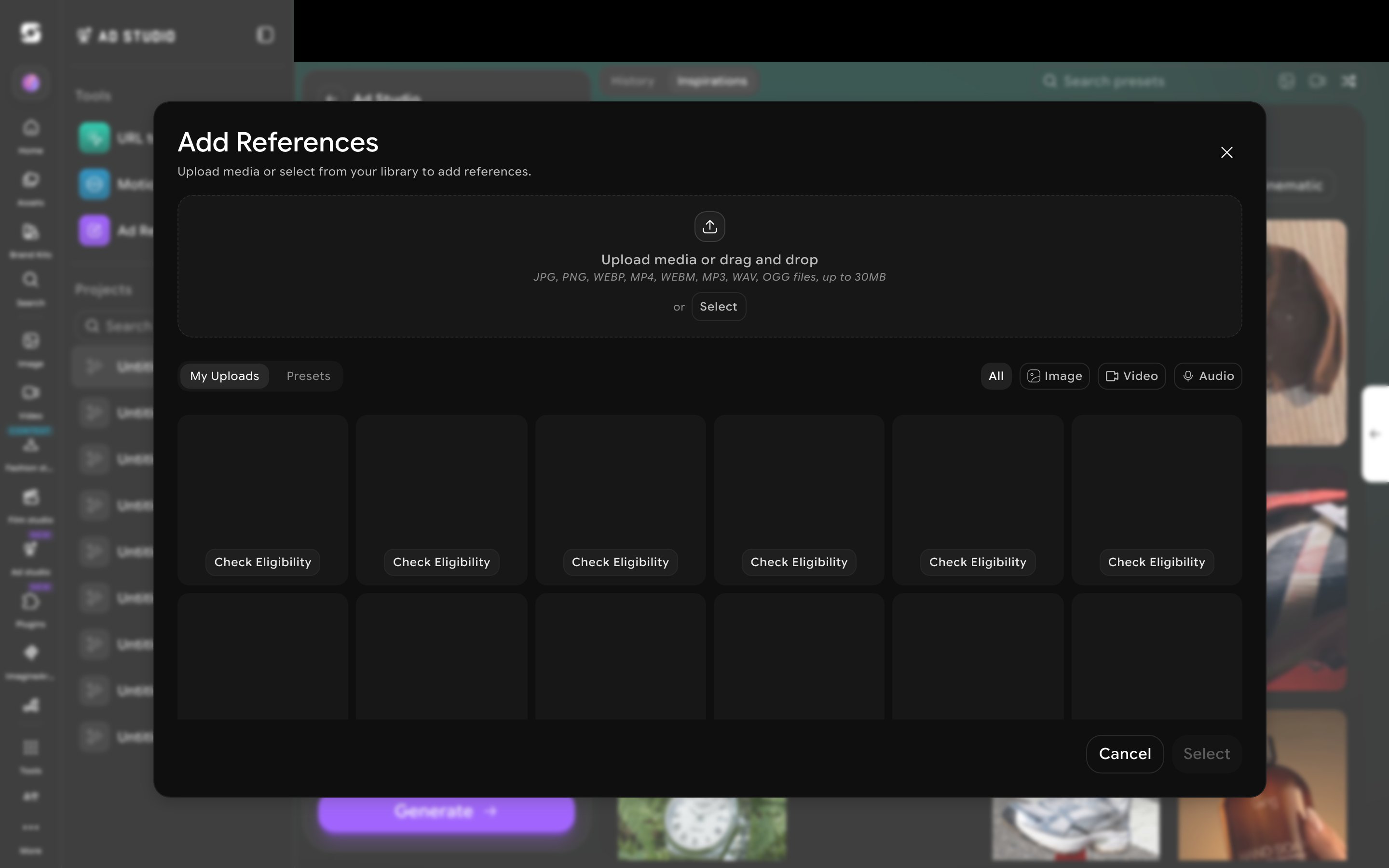Viewport: 1389px width, 868px height.
Task: Click the AD STUDIO logo in sidebar
Action: (126, 36)
